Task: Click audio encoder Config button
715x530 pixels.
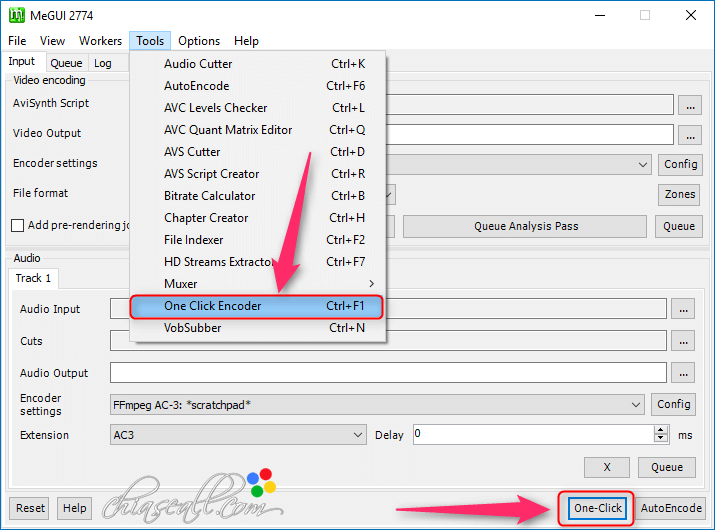Action: [x=673, y=404]
